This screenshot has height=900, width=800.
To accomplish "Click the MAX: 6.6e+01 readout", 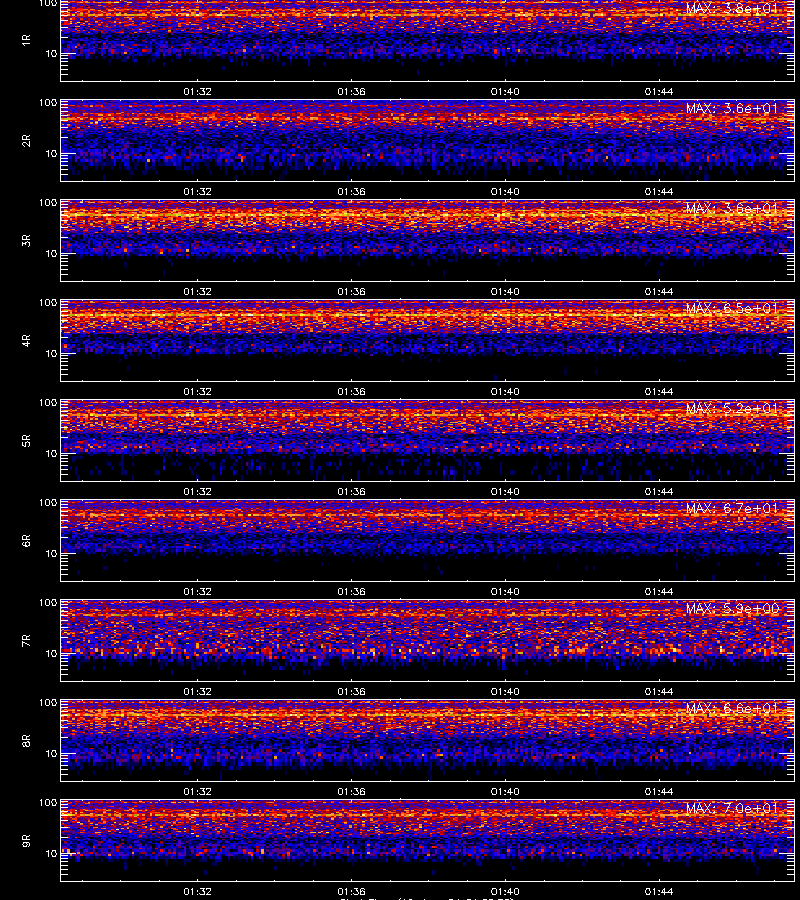I will tap(732, 708).
